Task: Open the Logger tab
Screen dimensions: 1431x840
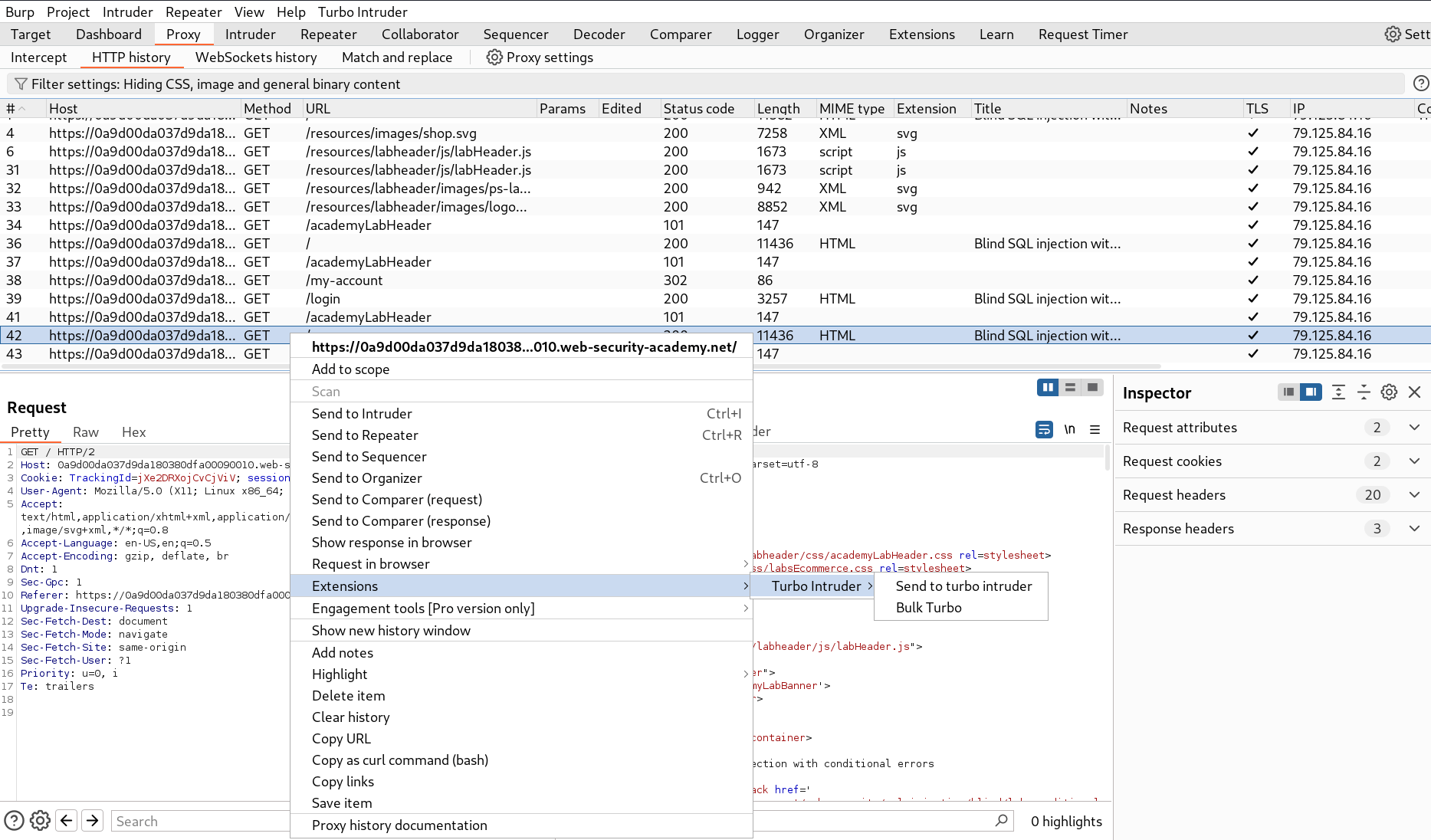Action: (x=757, y=34)
